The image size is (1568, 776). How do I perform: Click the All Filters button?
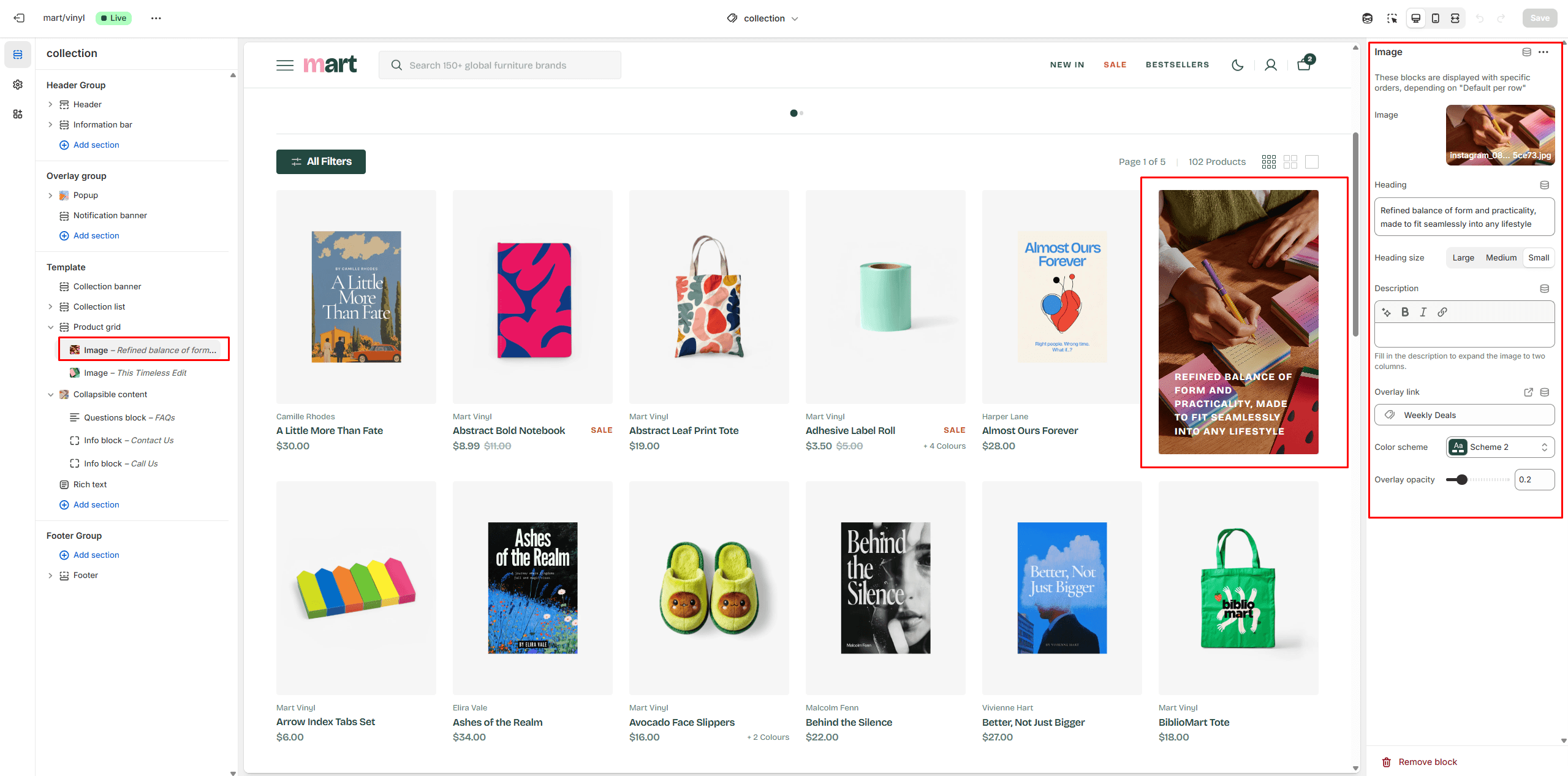tap(321, 162)
